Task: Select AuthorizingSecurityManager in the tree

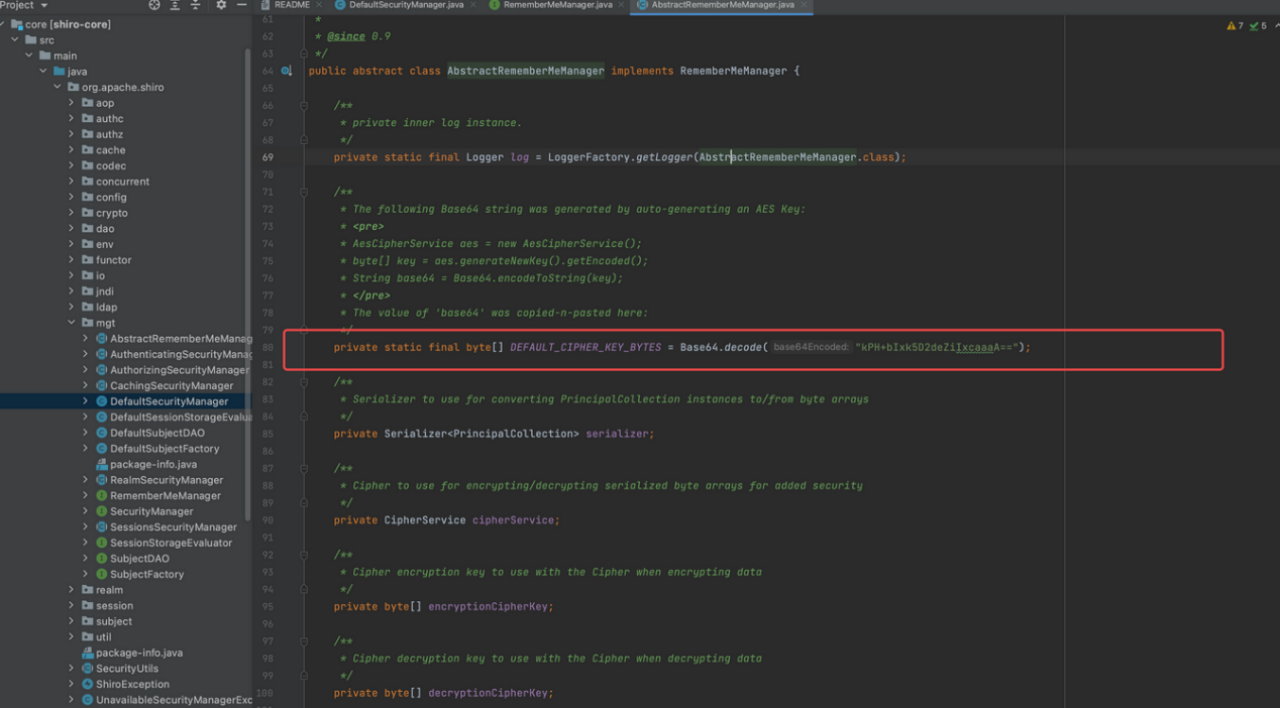Action: (179, 370)
